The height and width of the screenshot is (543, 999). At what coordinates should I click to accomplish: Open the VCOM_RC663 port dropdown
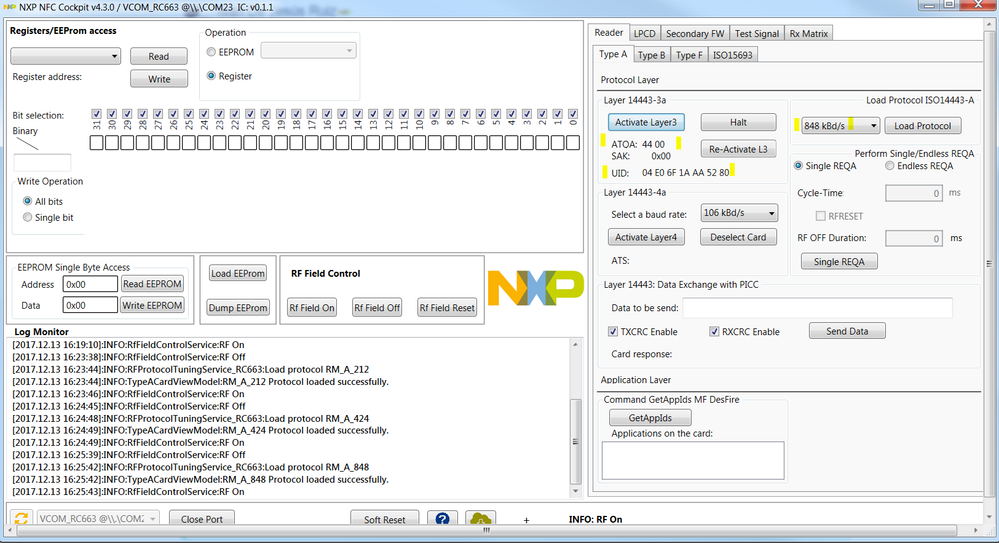[x=97, y=519]
